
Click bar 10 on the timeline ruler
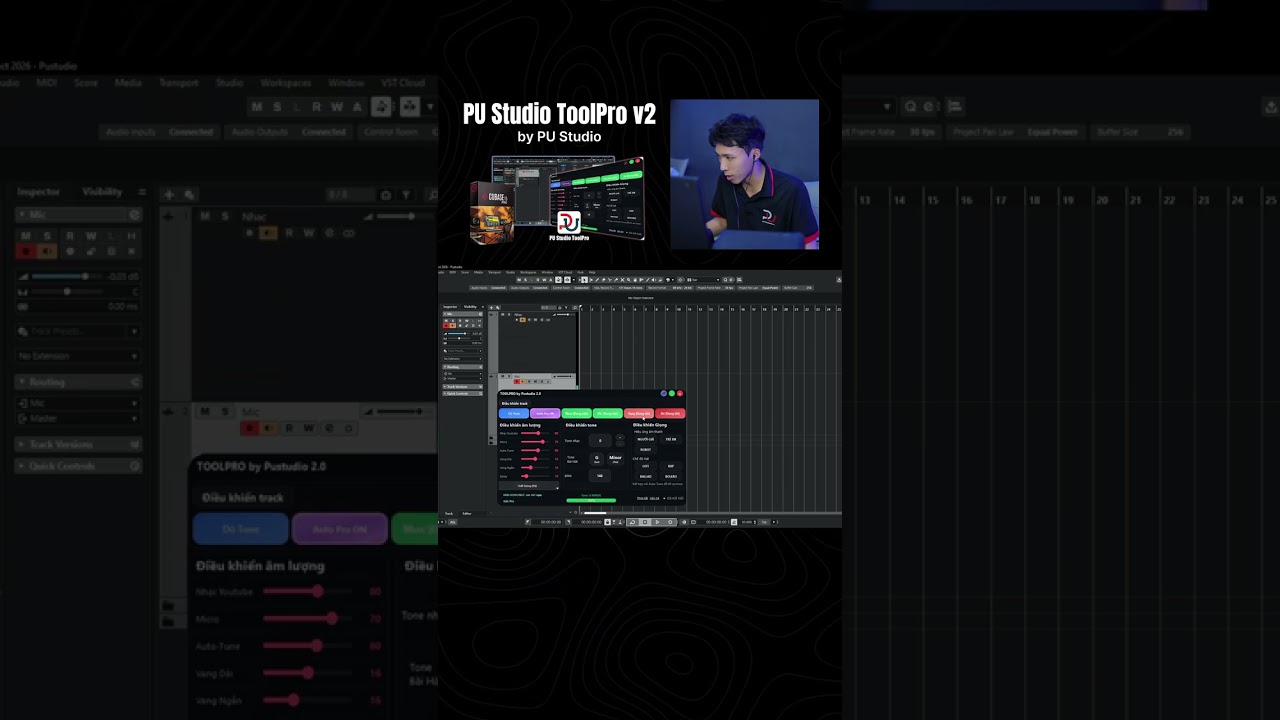(x=678, y=308)
